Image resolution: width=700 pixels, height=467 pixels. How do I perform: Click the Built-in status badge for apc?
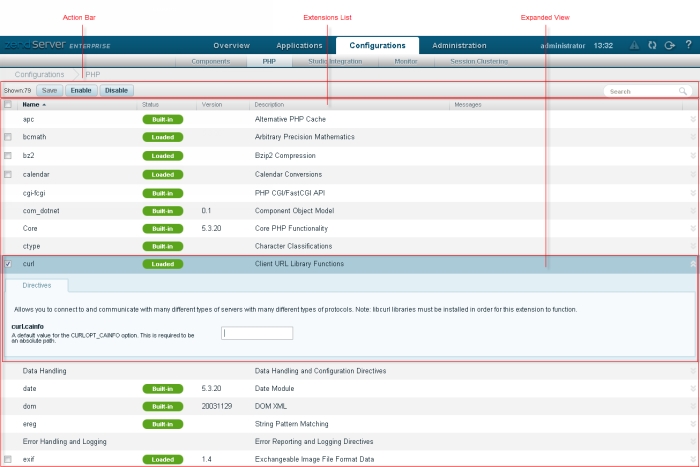pyautogui.click(x=161, y=119)
